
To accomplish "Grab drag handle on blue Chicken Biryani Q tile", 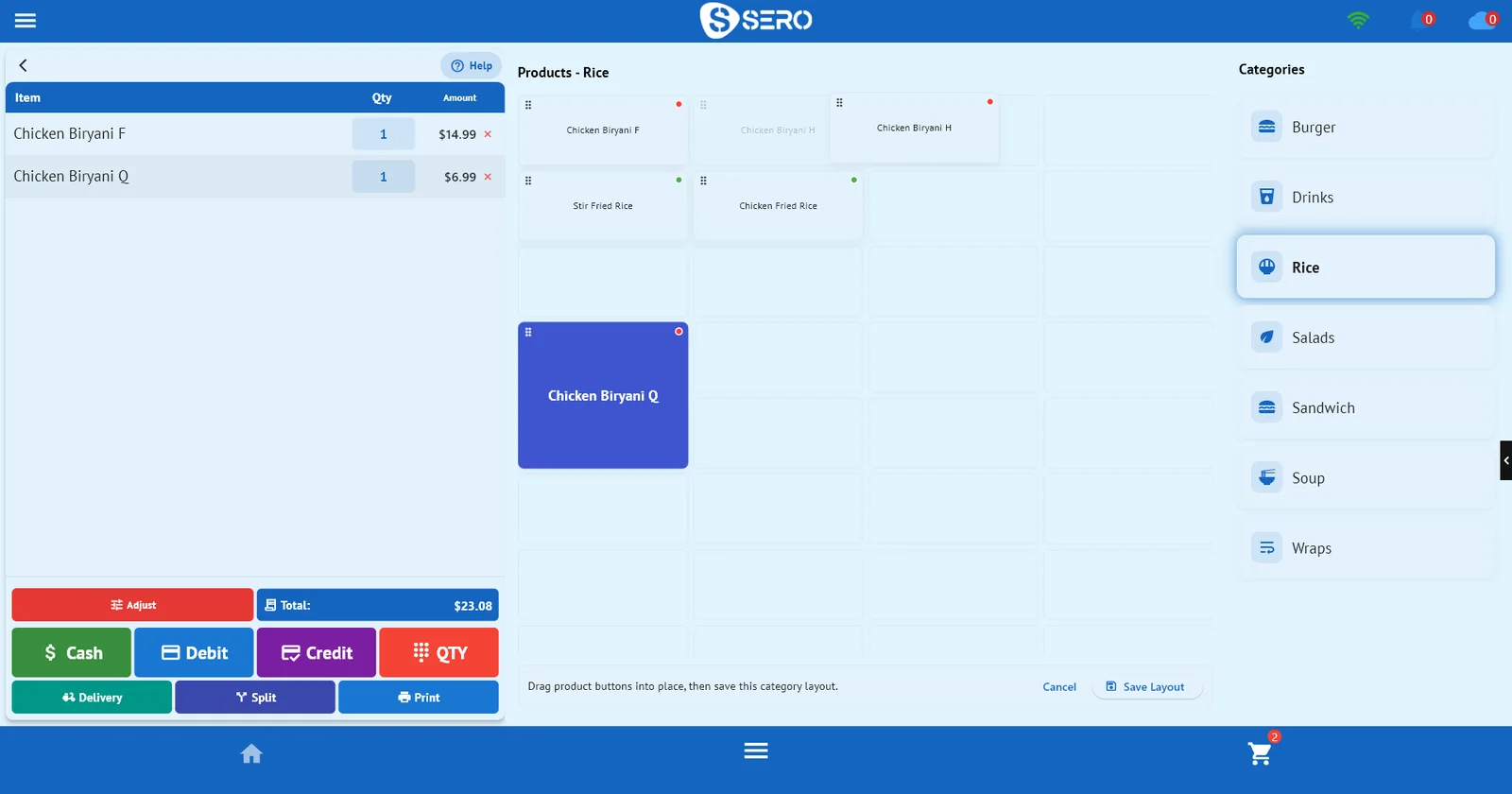I will (528, 332).
